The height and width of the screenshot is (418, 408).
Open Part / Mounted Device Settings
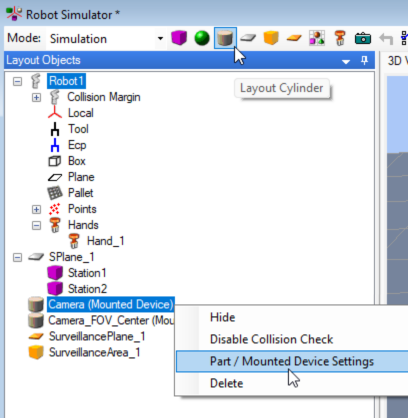292,361
